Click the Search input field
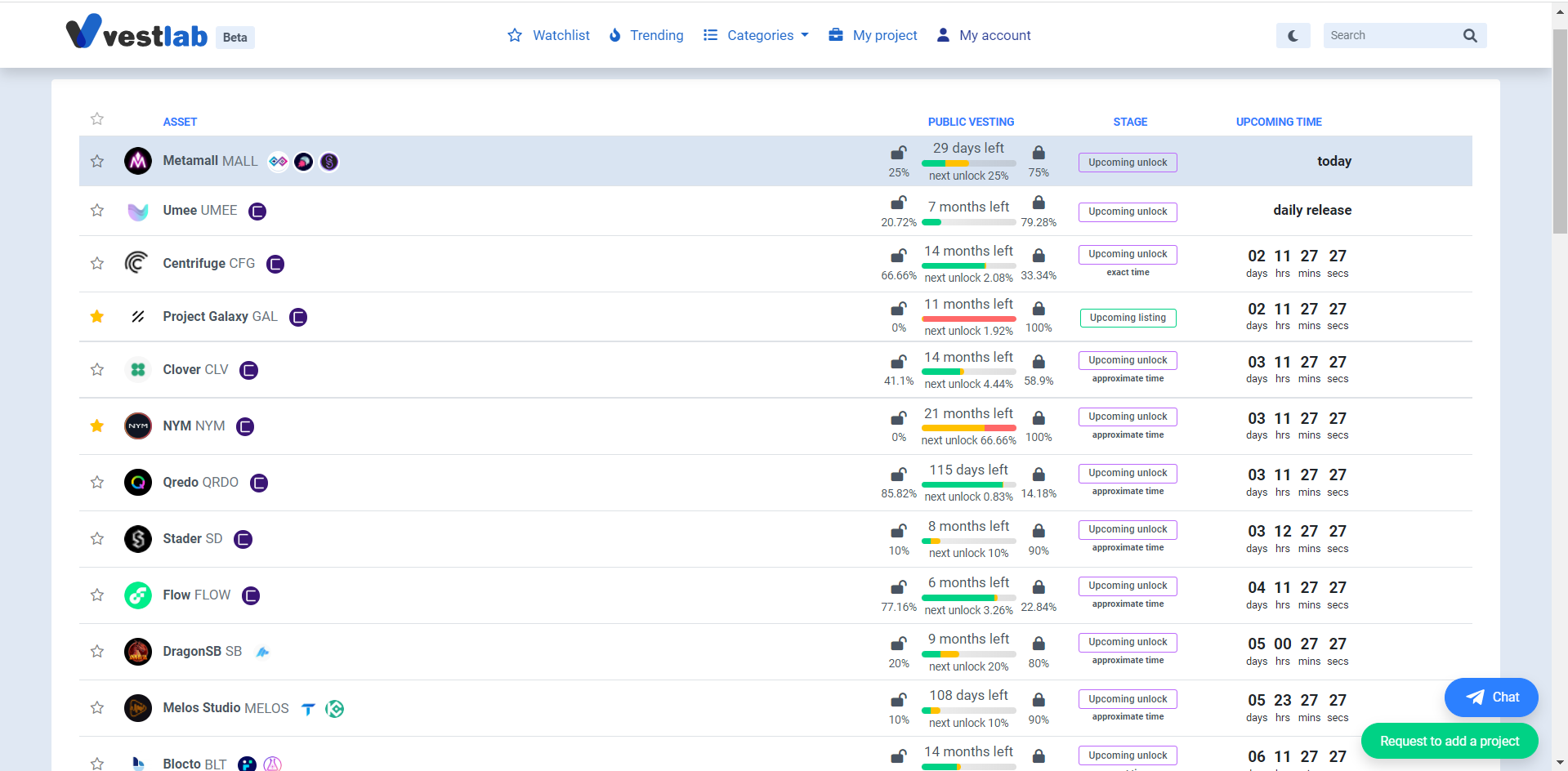1568x771 pixels. point(1391,35)
